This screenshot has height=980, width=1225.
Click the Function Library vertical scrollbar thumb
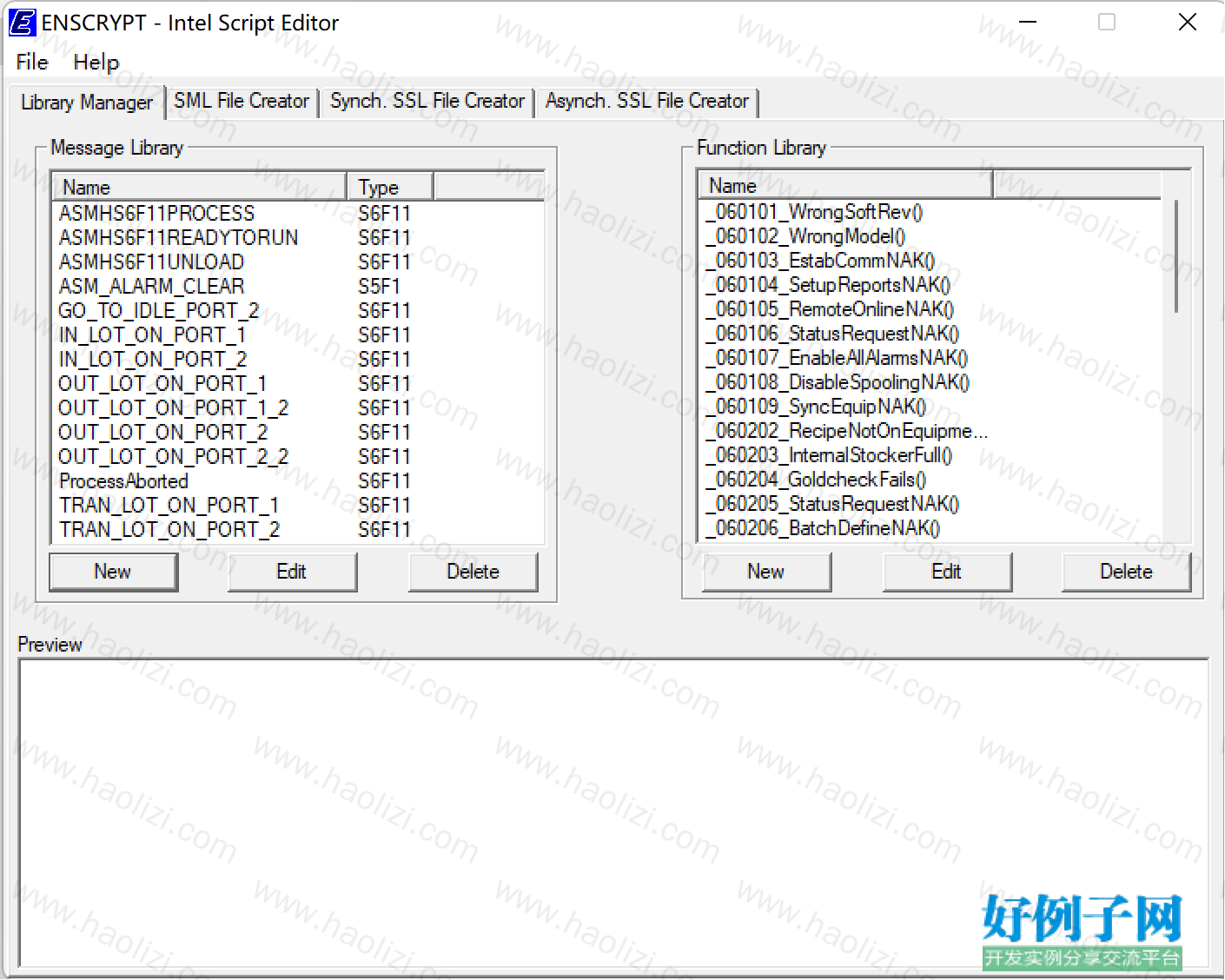1176,255
